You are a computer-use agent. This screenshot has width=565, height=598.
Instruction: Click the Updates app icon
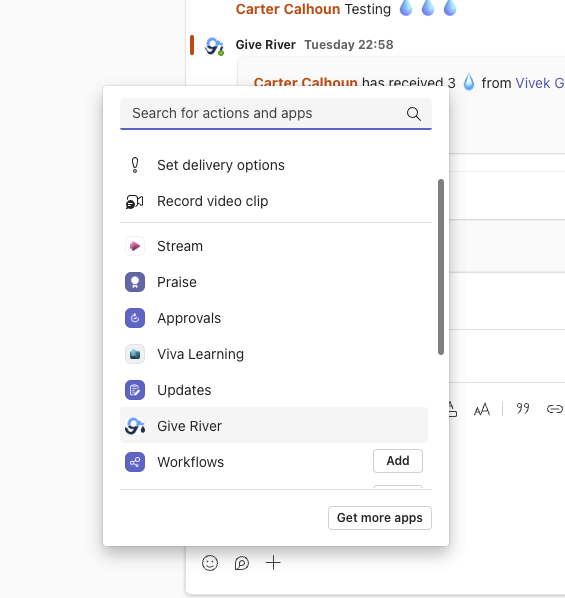point(135,390)
